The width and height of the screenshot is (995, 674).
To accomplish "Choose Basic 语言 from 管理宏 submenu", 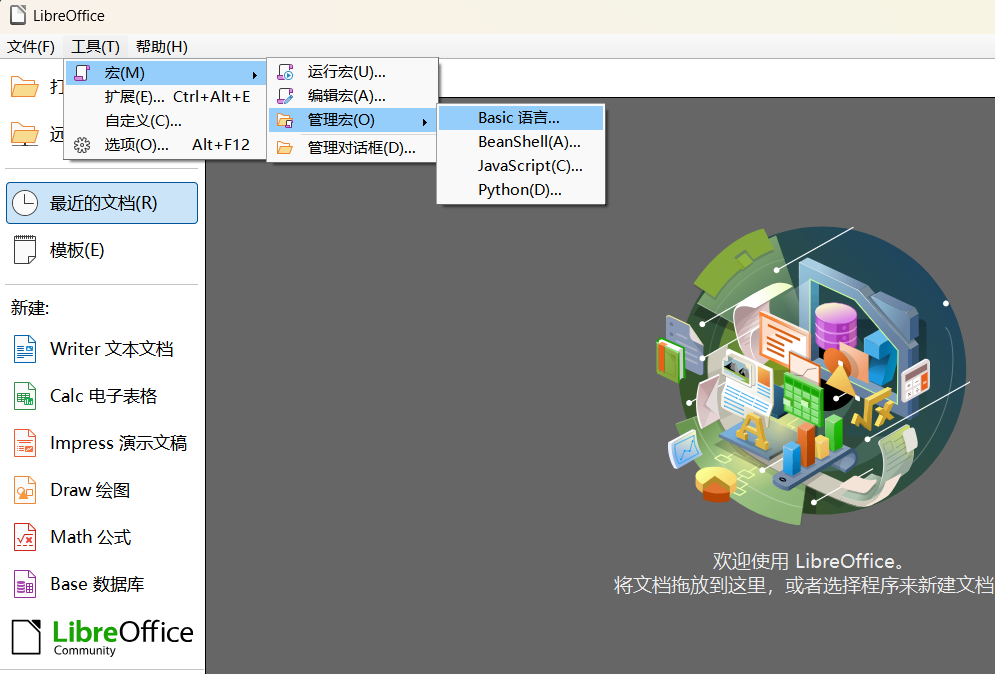I will coord(521,117).
